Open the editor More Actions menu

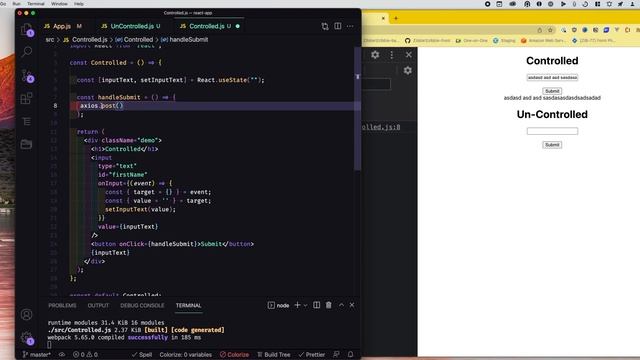coord(350,26)
